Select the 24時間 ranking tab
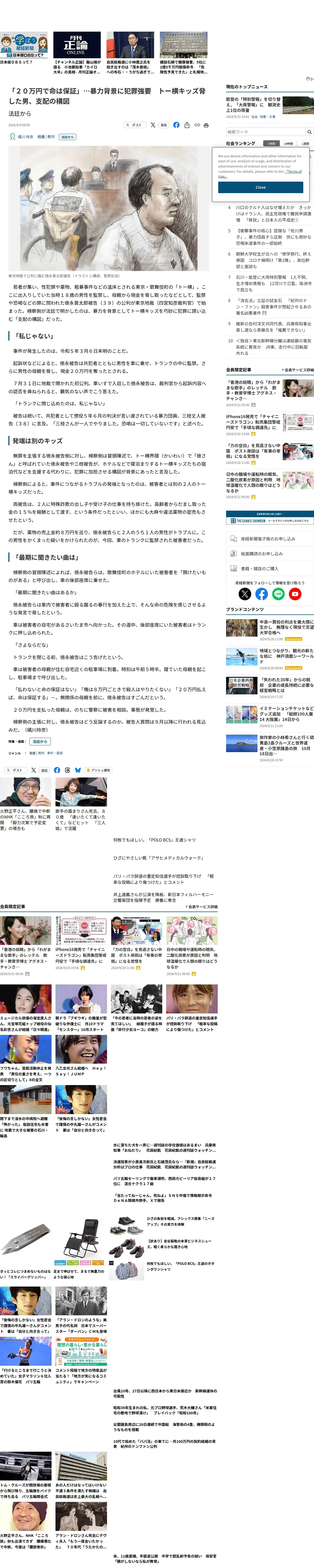 coord(288,144)
